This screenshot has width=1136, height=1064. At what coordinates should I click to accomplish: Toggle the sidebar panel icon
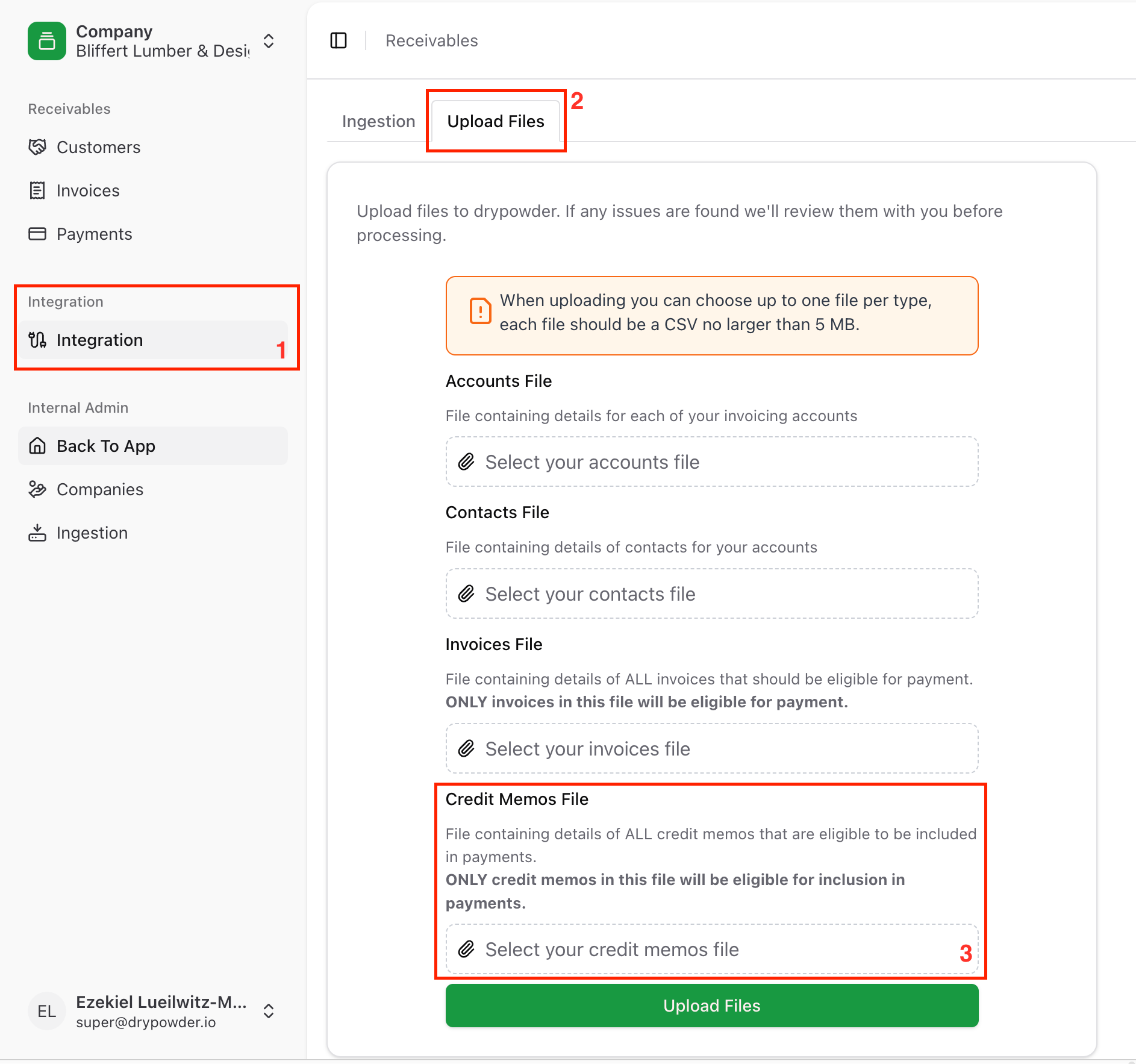click(x=339, y=40)
